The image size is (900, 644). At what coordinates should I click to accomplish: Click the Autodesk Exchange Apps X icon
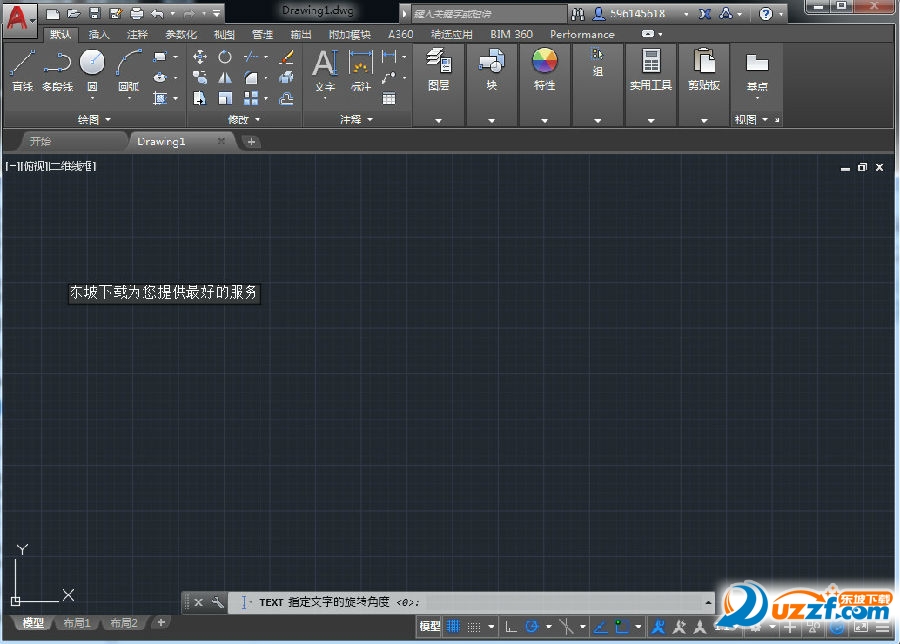[705, 14]
